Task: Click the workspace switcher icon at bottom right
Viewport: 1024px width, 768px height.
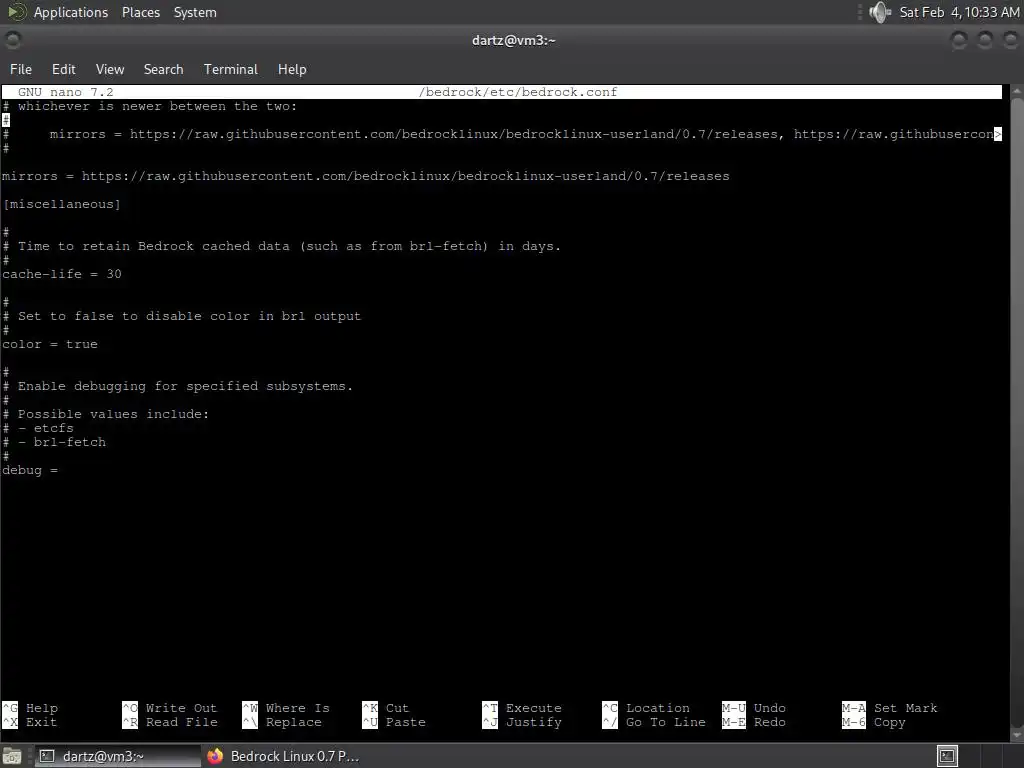Action: click(x=947, y=756)
